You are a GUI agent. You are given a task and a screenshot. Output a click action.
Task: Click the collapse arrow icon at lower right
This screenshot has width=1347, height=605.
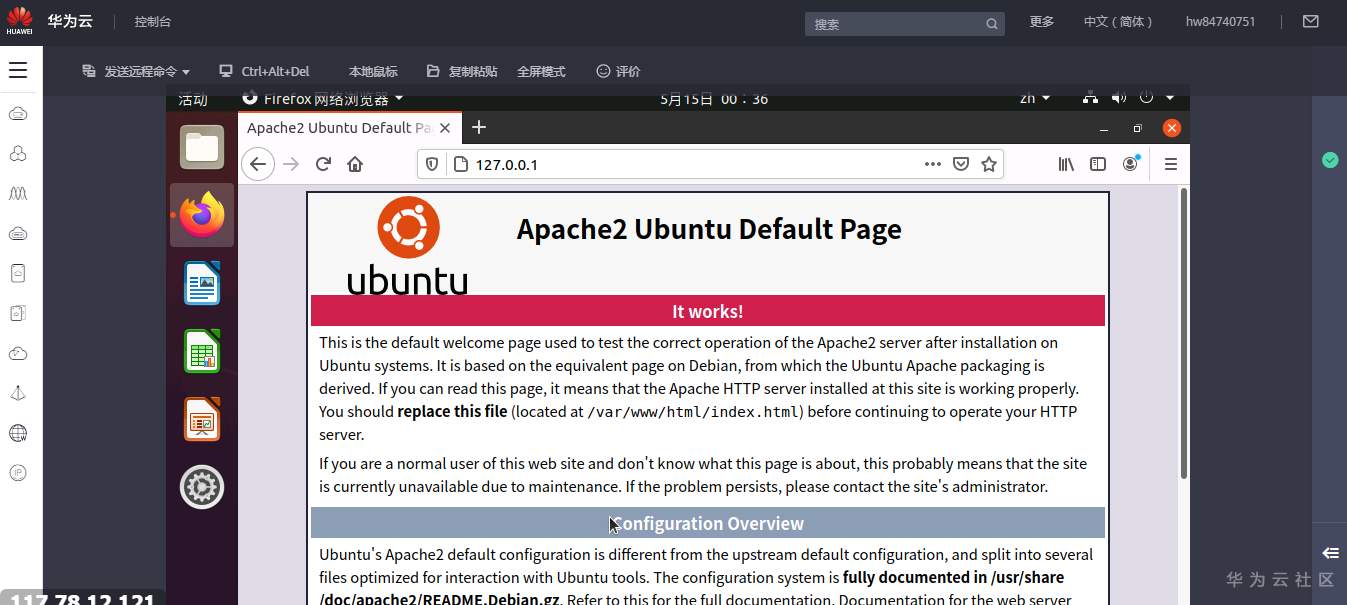click(x=1330, y=553)
